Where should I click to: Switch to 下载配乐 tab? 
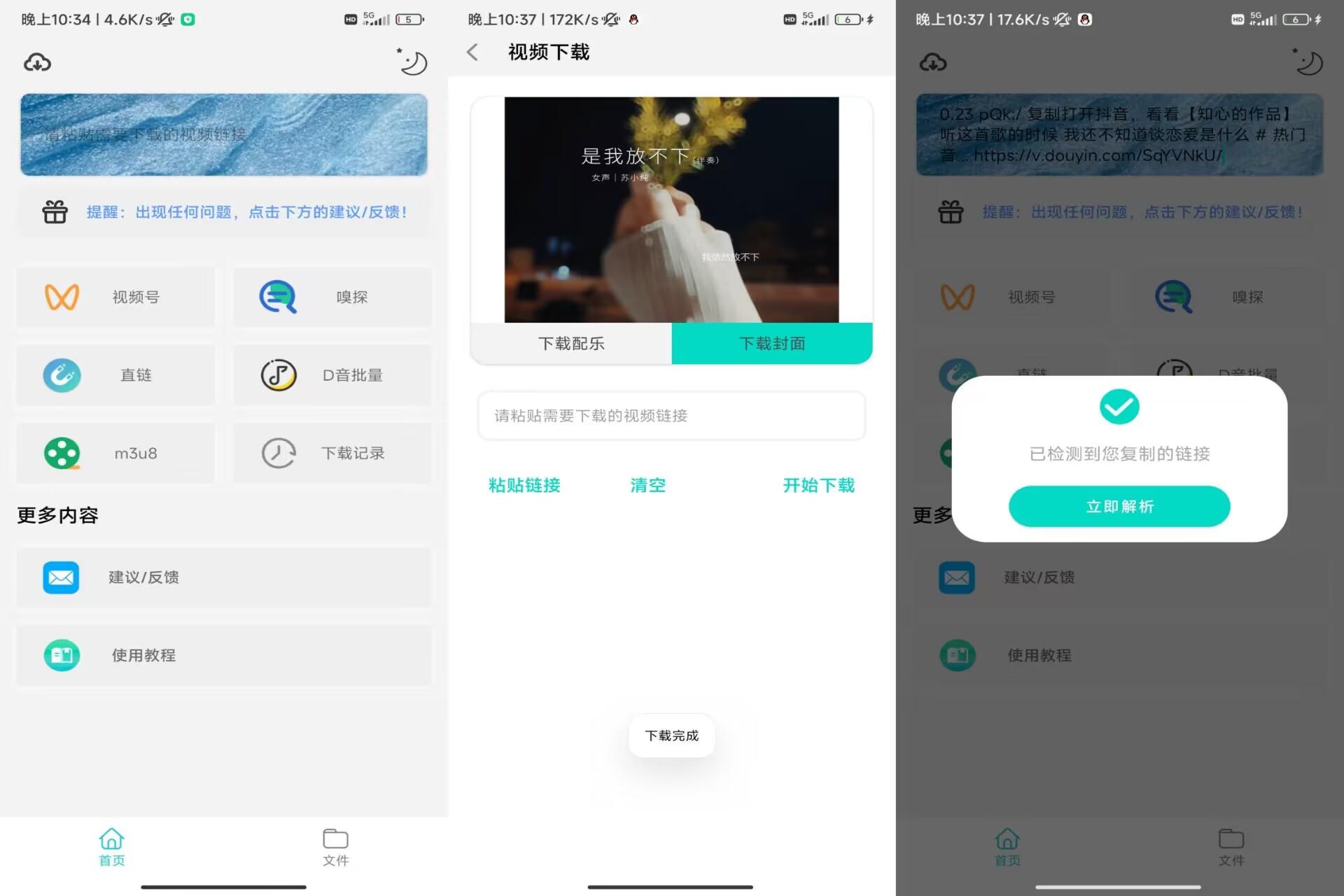pyautogui.click(x=571, y=343)
